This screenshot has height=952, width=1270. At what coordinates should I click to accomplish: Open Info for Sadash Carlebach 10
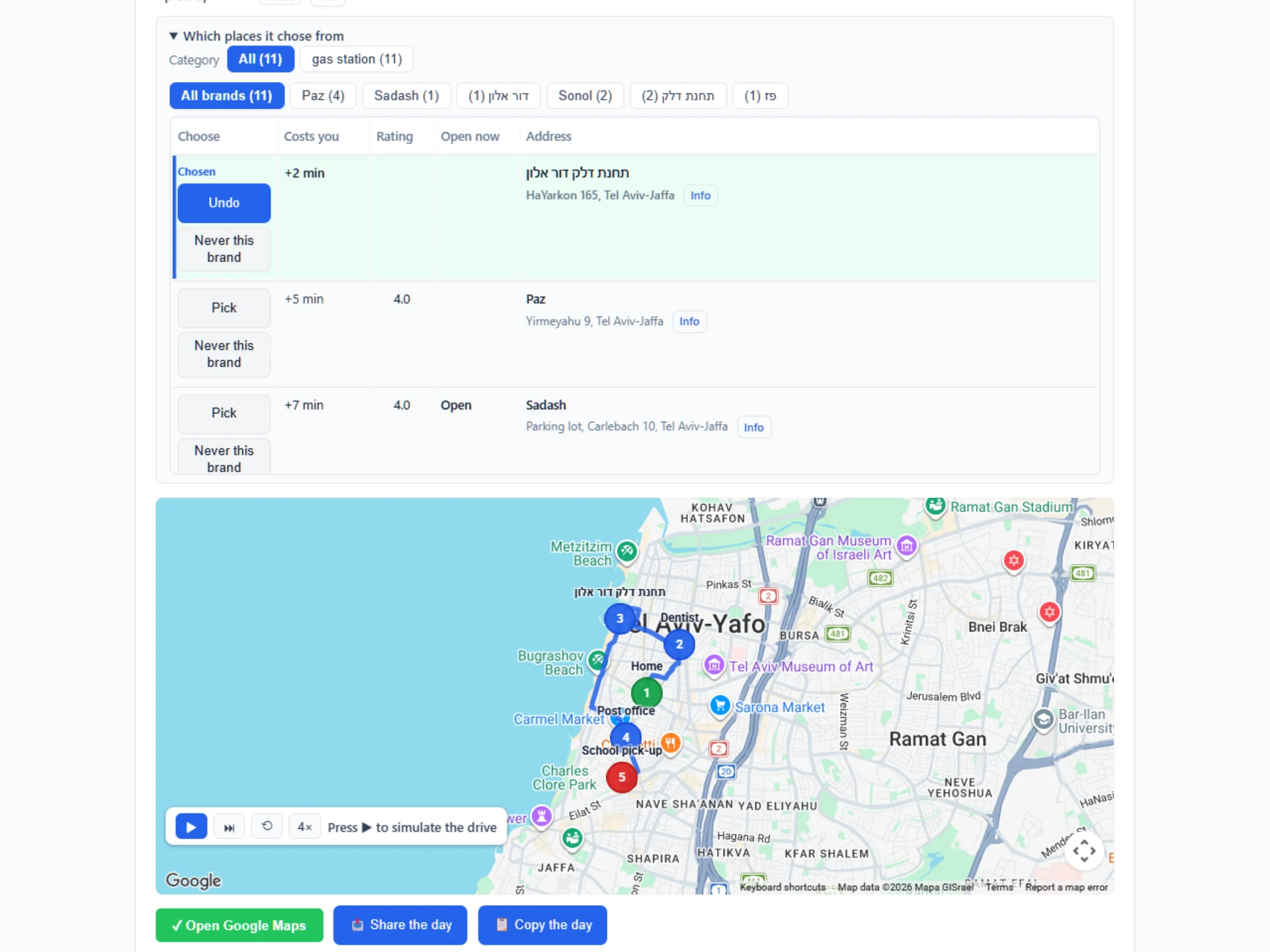753,427
